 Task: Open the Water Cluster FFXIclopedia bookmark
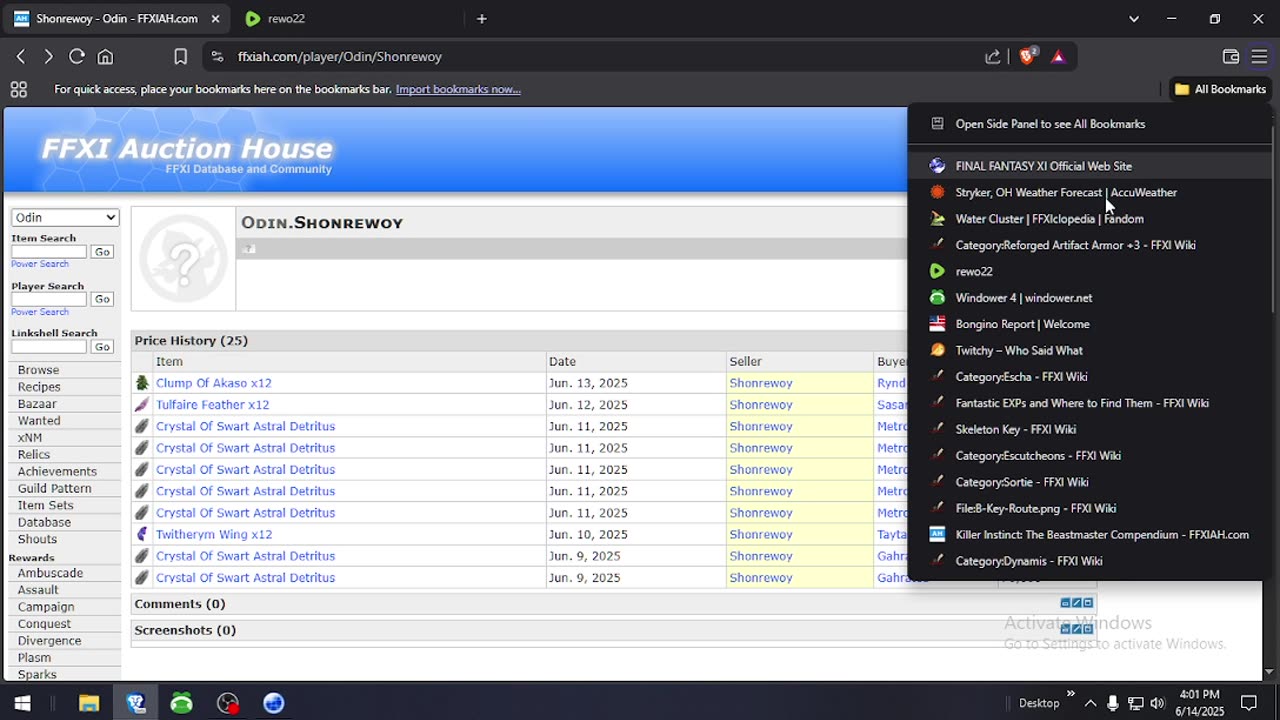[x=1090, y=219]
